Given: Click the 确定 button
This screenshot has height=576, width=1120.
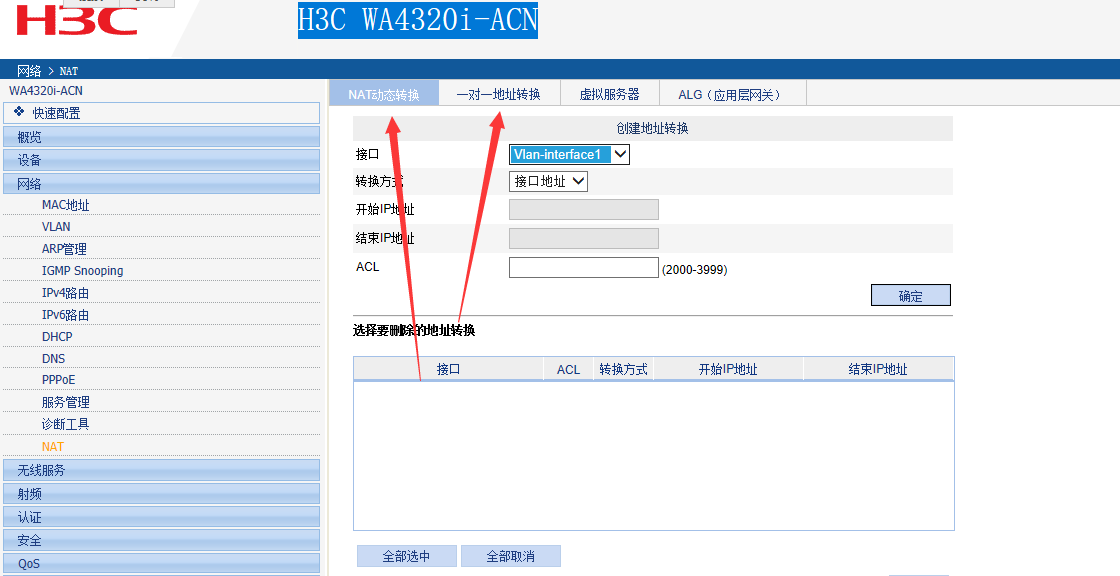Looking at the screenshot, I should pos(911,296).
